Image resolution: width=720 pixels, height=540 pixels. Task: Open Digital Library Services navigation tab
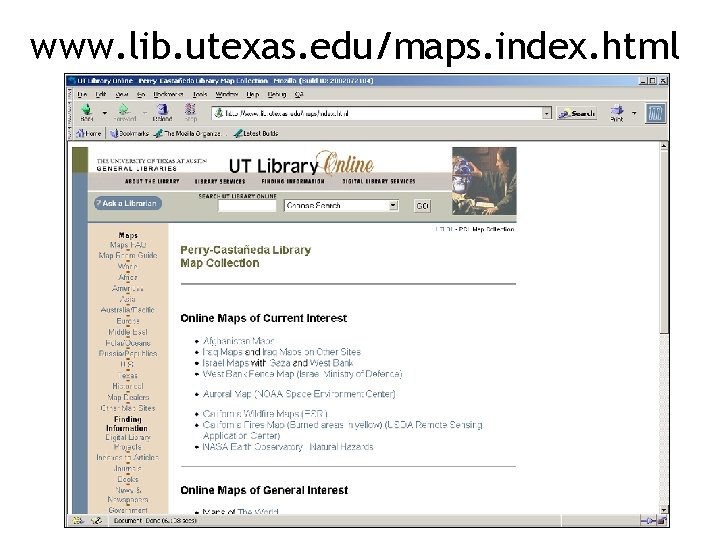(379, 181)
